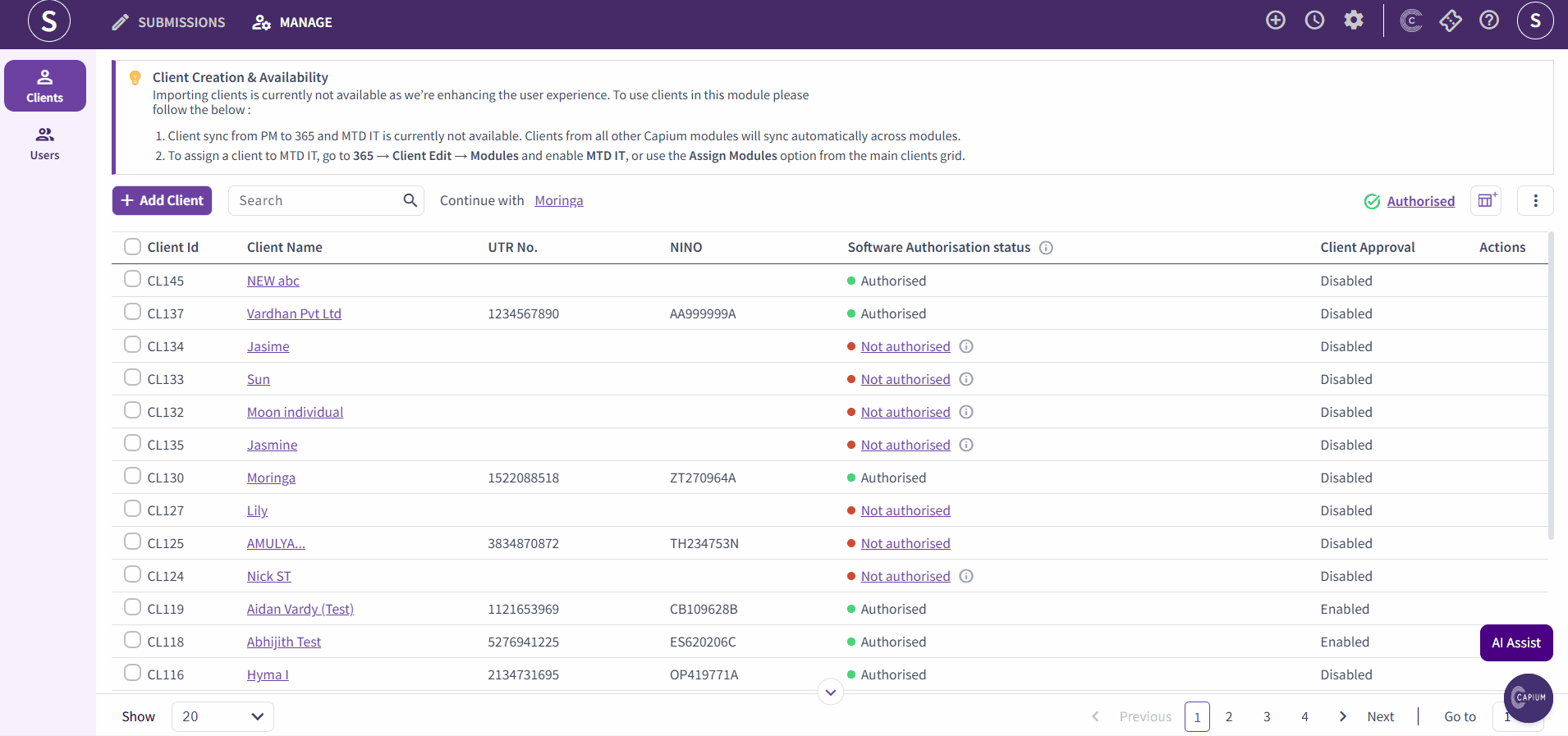Click the help question mark icon
Viewport: 1568px width, 736px height.
[x=1489, y=21]
